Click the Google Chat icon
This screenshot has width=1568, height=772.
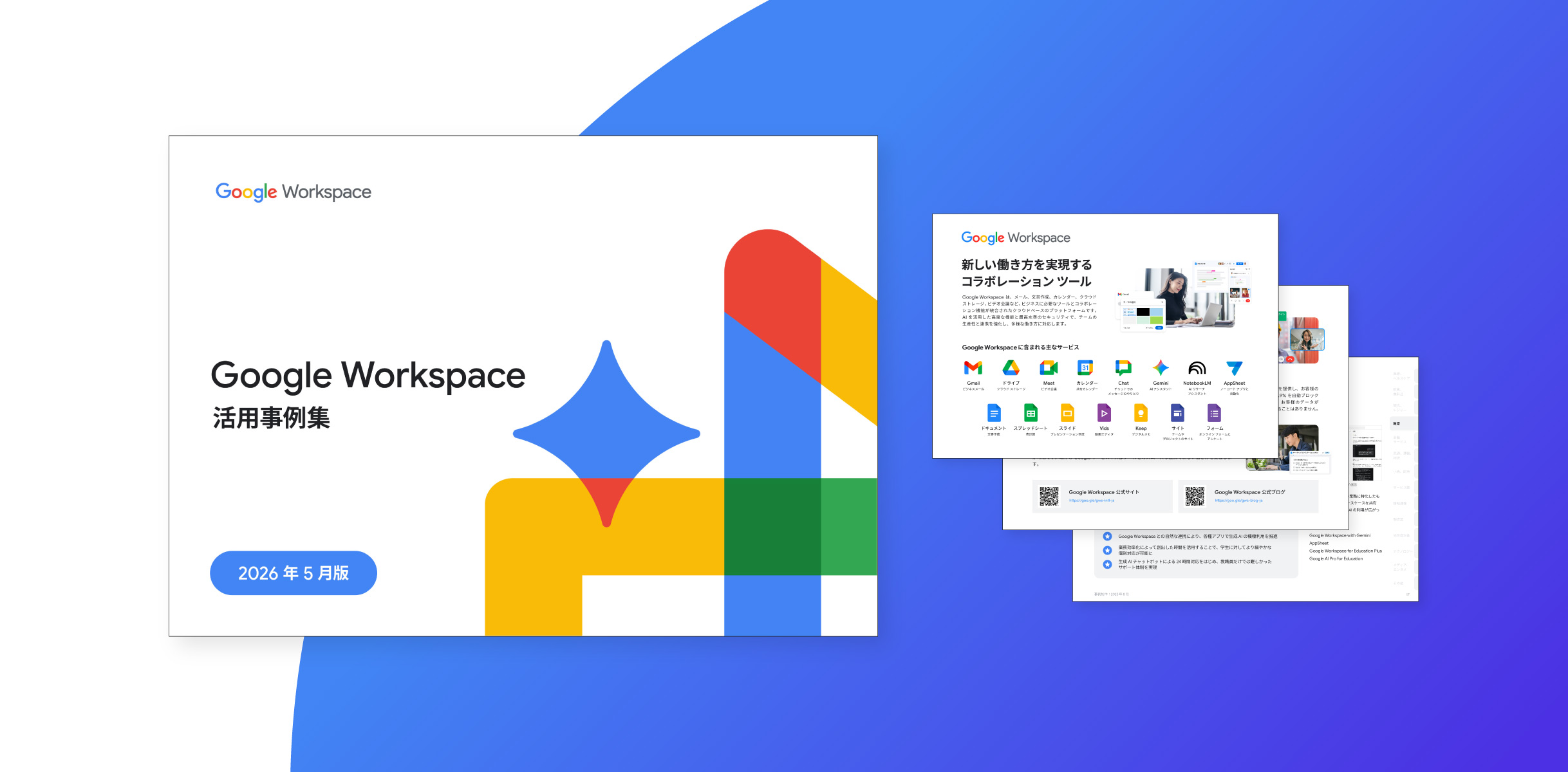tap(1123, 367)
